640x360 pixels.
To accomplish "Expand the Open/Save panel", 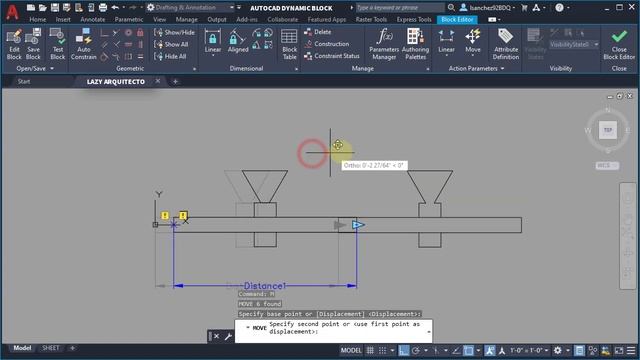I will [x=35, y=69].
